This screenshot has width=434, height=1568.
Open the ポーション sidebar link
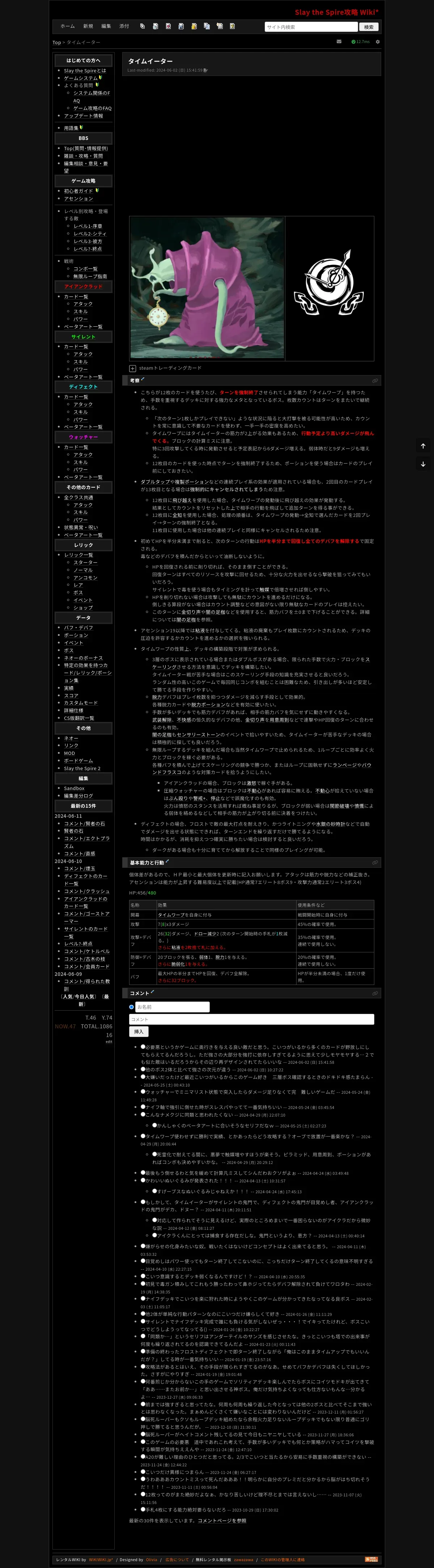[x=76, y=635]
